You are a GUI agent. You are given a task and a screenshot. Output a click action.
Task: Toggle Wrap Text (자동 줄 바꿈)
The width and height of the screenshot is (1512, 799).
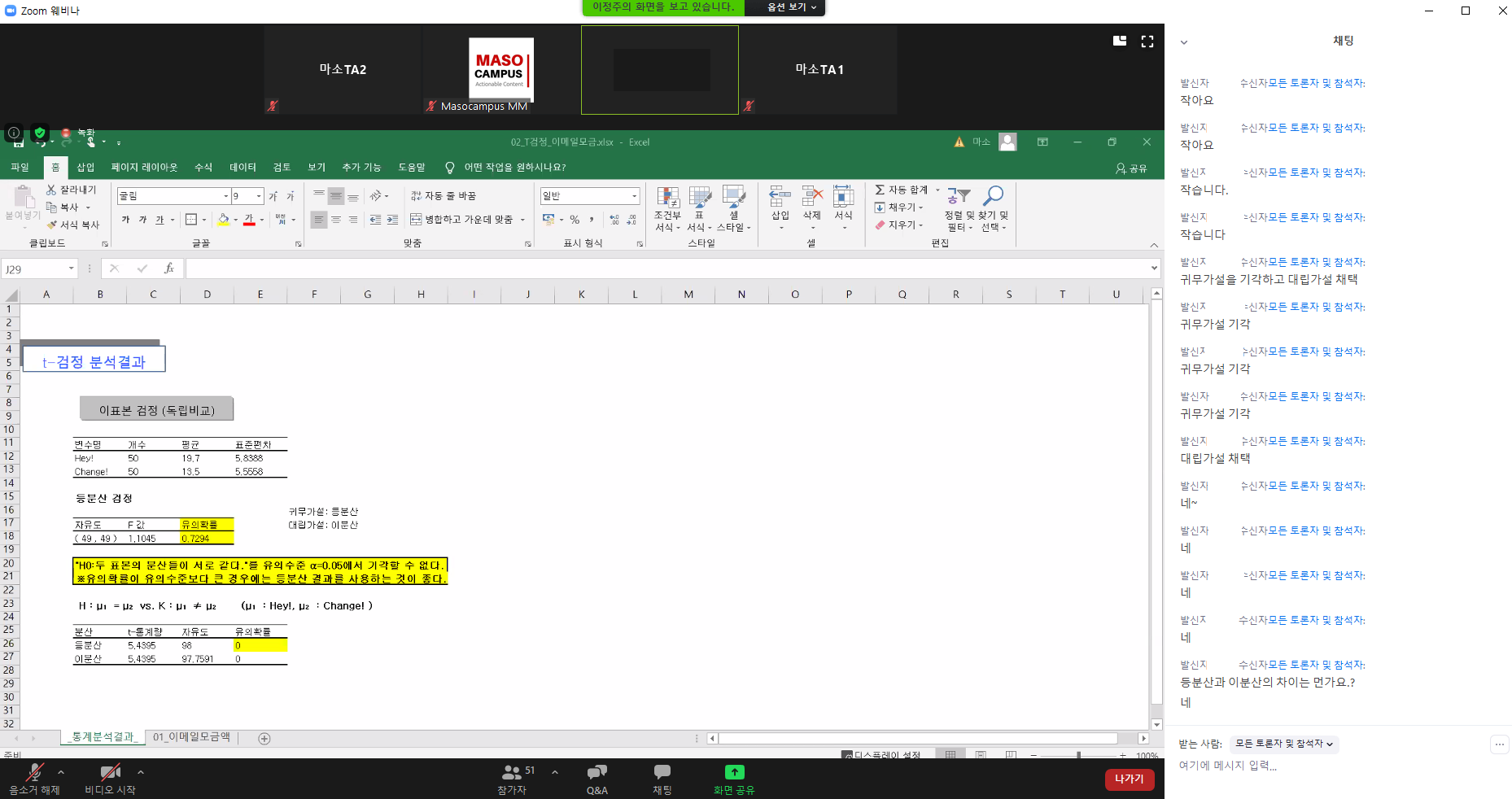[x=444, y=196]
